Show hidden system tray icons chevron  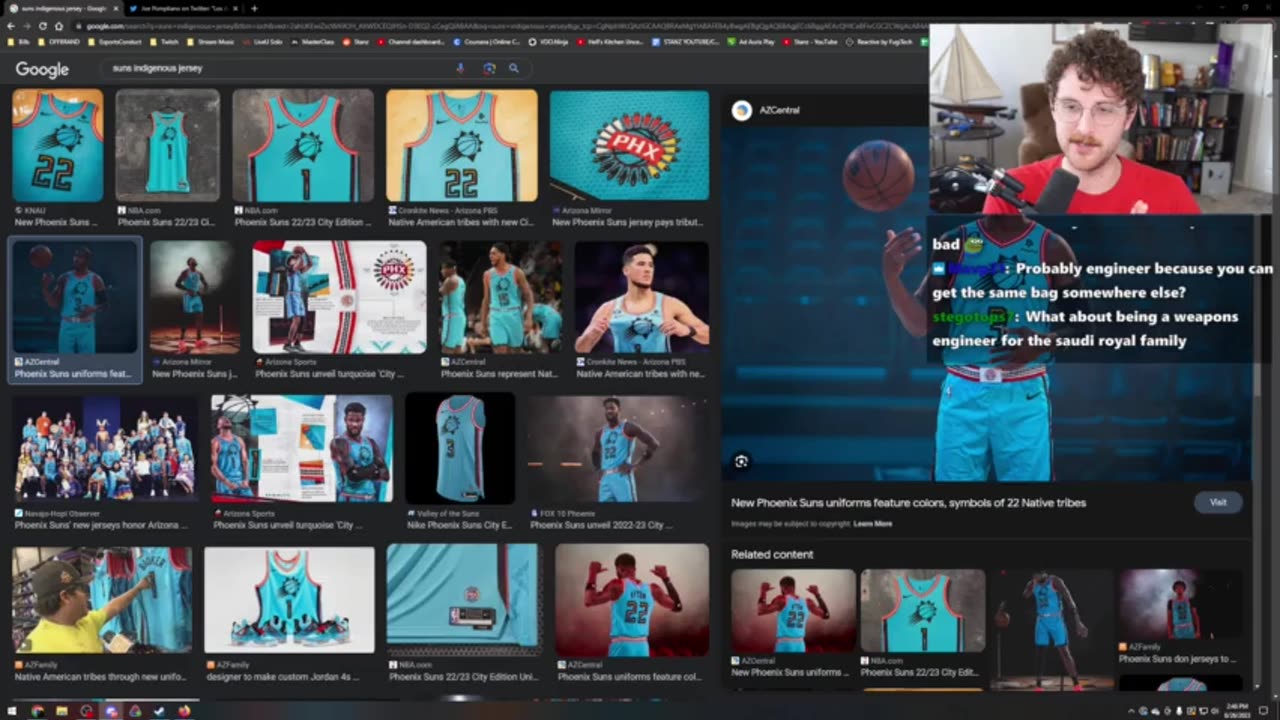1133,711
